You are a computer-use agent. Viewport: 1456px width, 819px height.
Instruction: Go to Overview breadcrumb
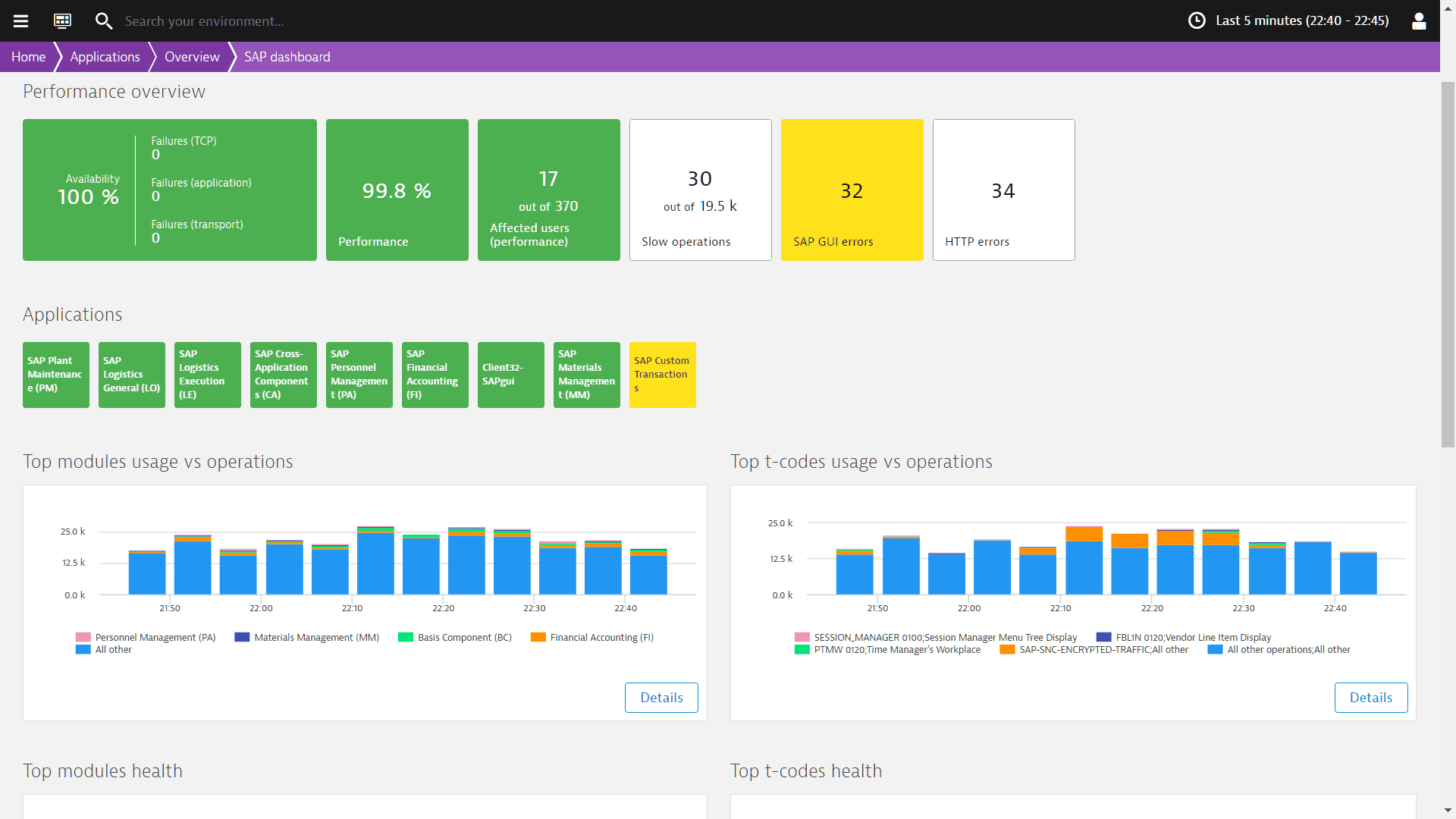click(x=192, y=57)
